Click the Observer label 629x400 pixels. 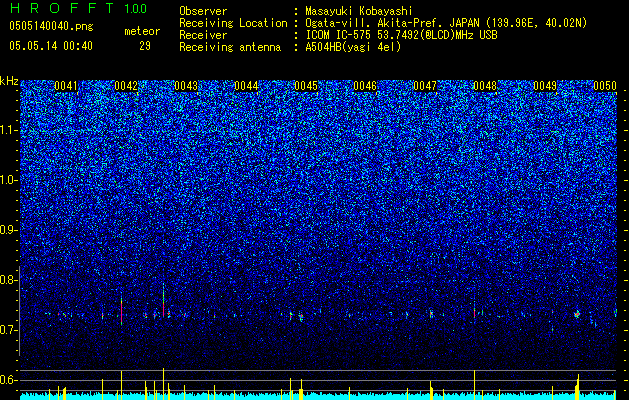[x=203, y=11]
